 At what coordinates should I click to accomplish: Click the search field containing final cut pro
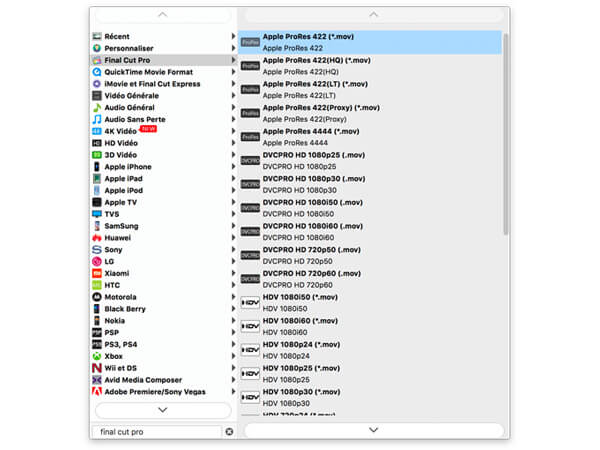coord(155,432)
